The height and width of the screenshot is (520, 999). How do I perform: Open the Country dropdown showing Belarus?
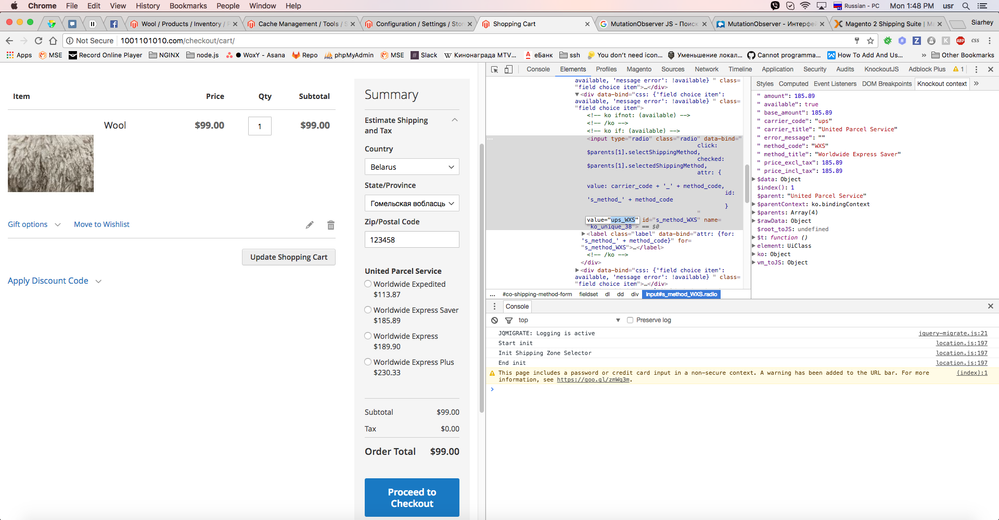(411, 167)
